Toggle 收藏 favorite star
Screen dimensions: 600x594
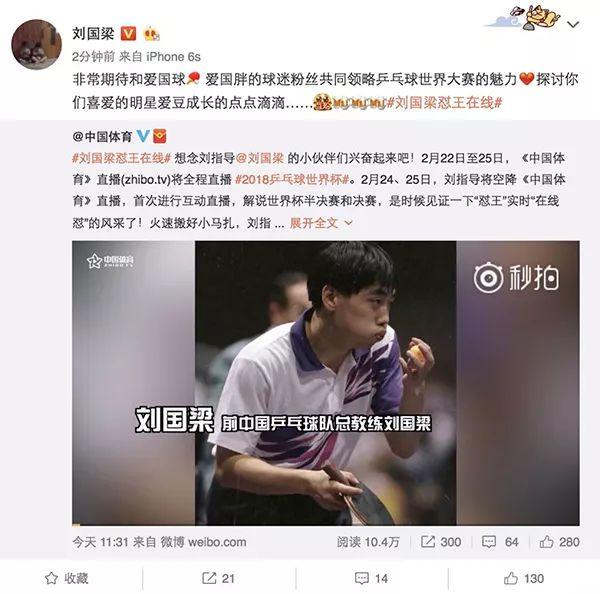[x=67, y=578]
